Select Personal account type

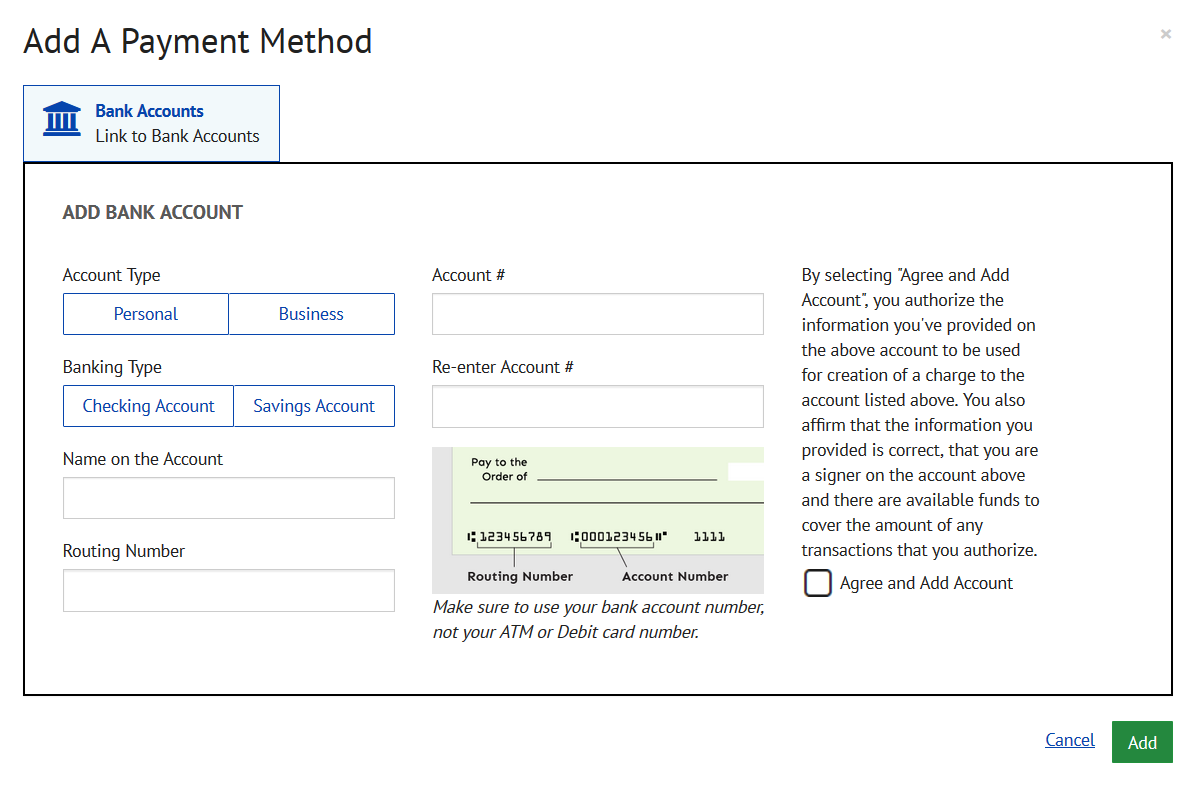146,314
